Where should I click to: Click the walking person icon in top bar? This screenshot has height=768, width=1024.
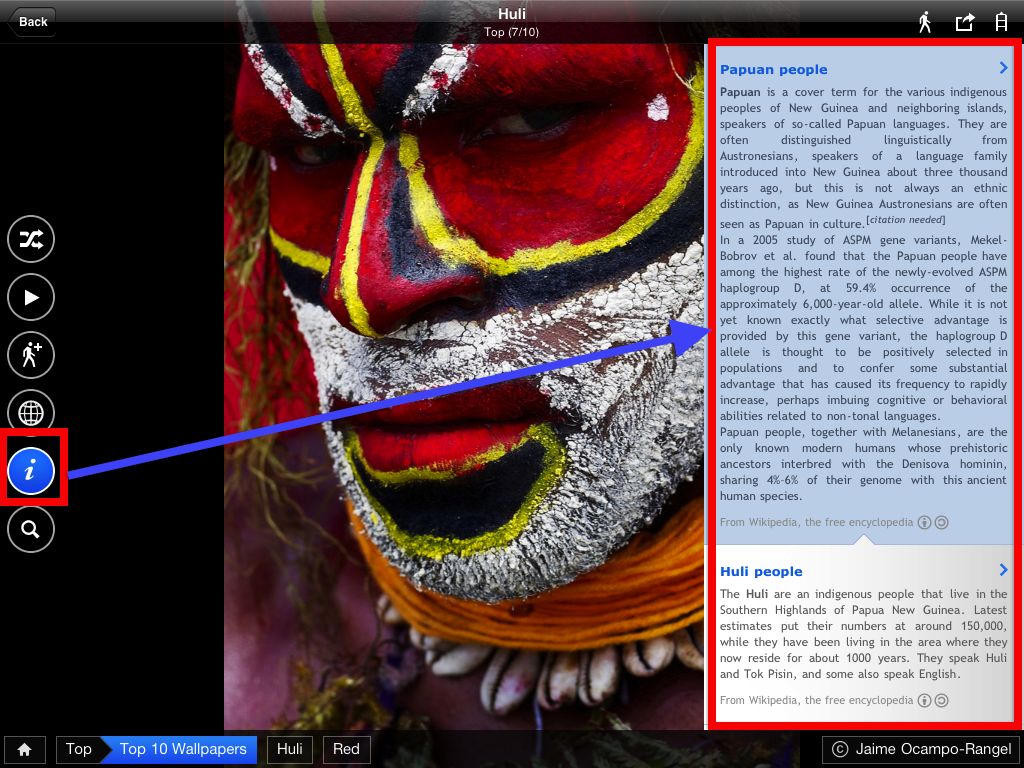[925, 22]
